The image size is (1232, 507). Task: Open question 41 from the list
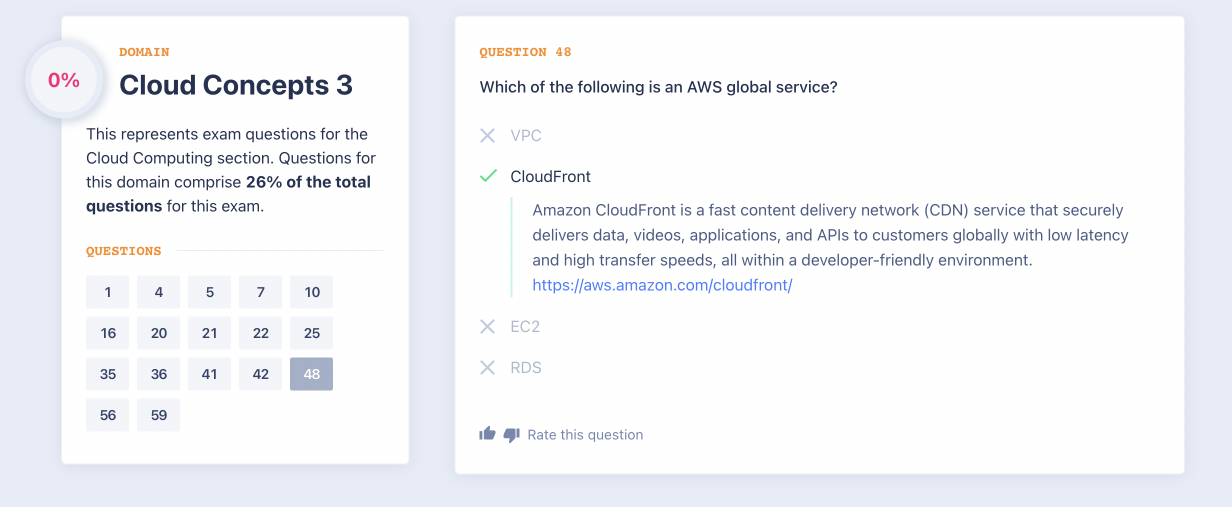click(210, 374)
